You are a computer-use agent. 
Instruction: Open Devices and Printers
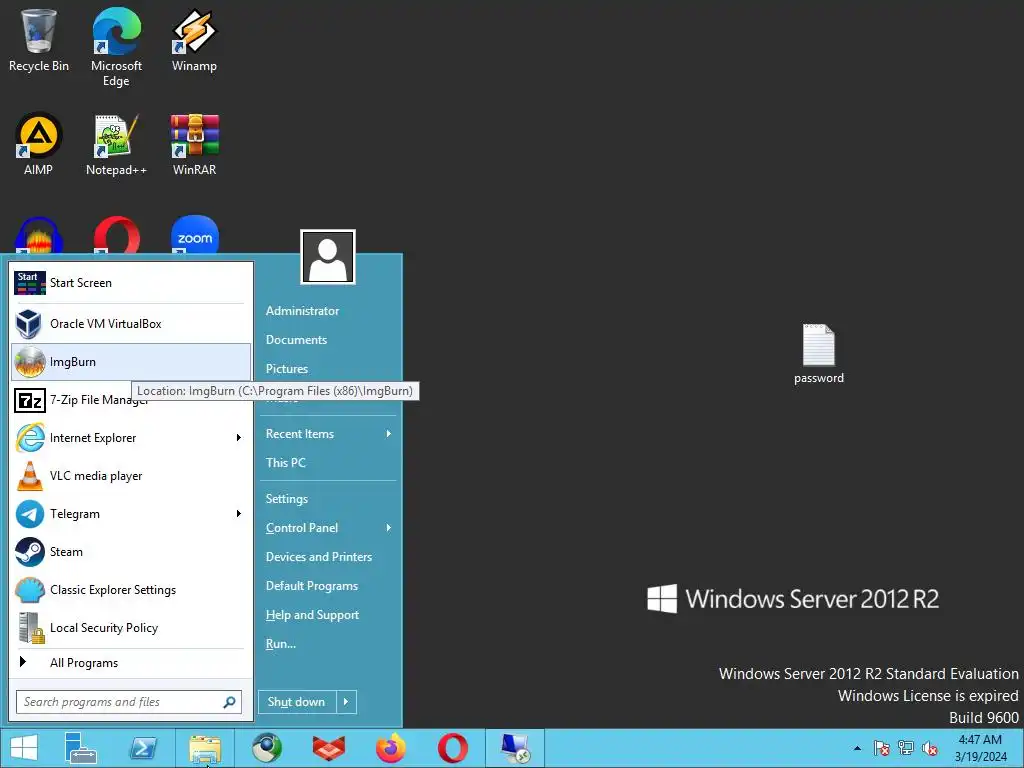319,557
